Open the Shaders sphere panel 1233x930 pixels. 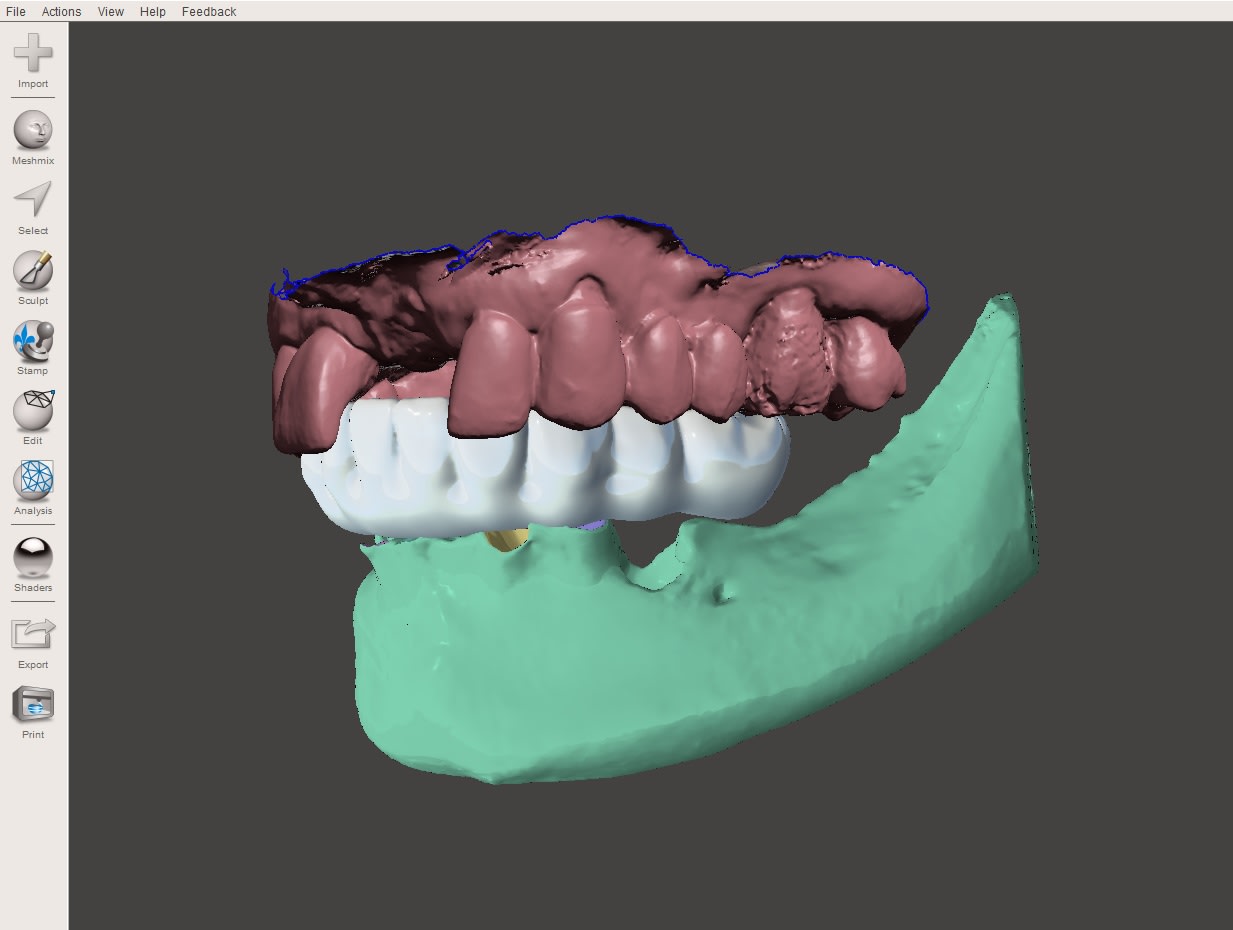(33, 557)
